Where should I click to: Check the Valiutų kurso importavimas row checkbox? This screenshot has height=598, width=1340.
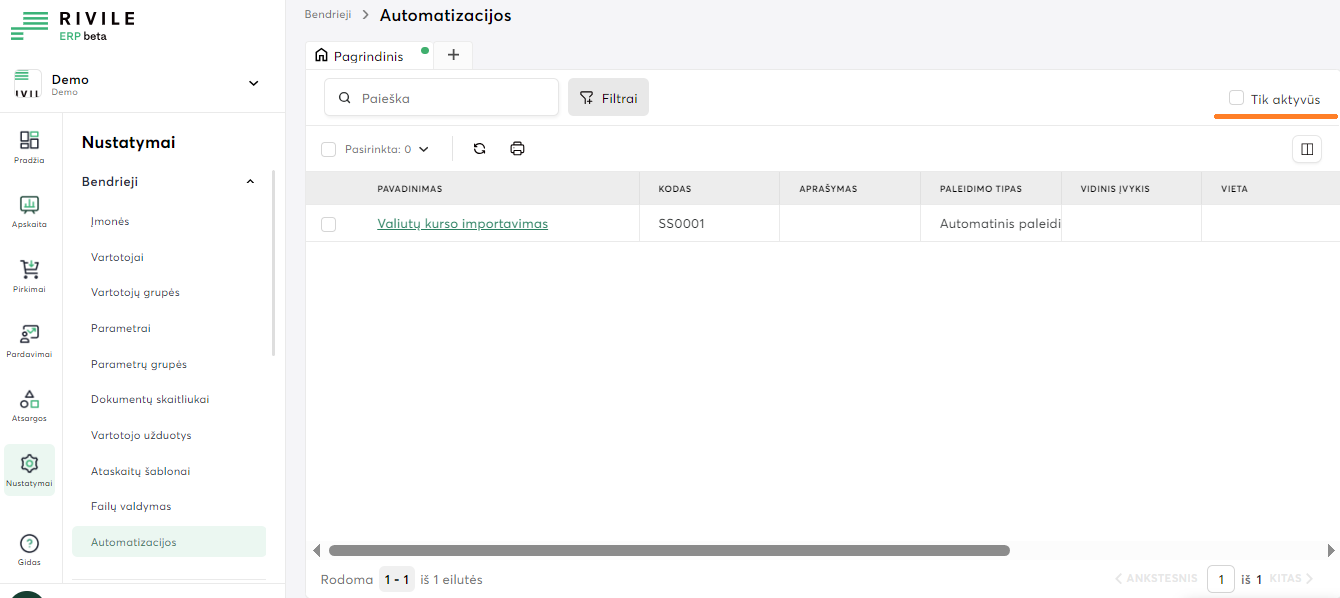328,224
